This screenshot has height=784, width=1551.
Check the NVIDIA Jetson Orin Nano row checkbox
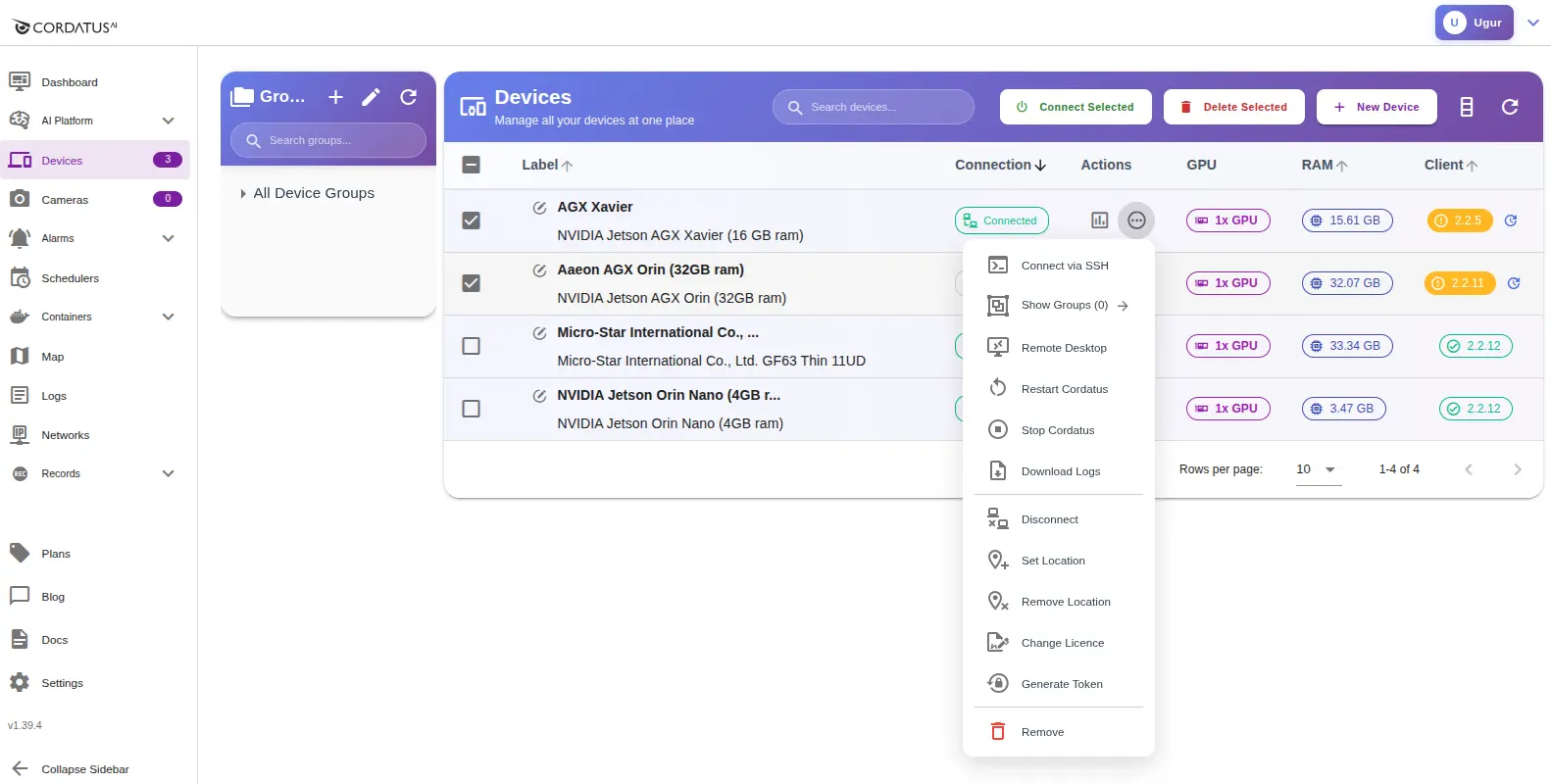click(471, 409)
